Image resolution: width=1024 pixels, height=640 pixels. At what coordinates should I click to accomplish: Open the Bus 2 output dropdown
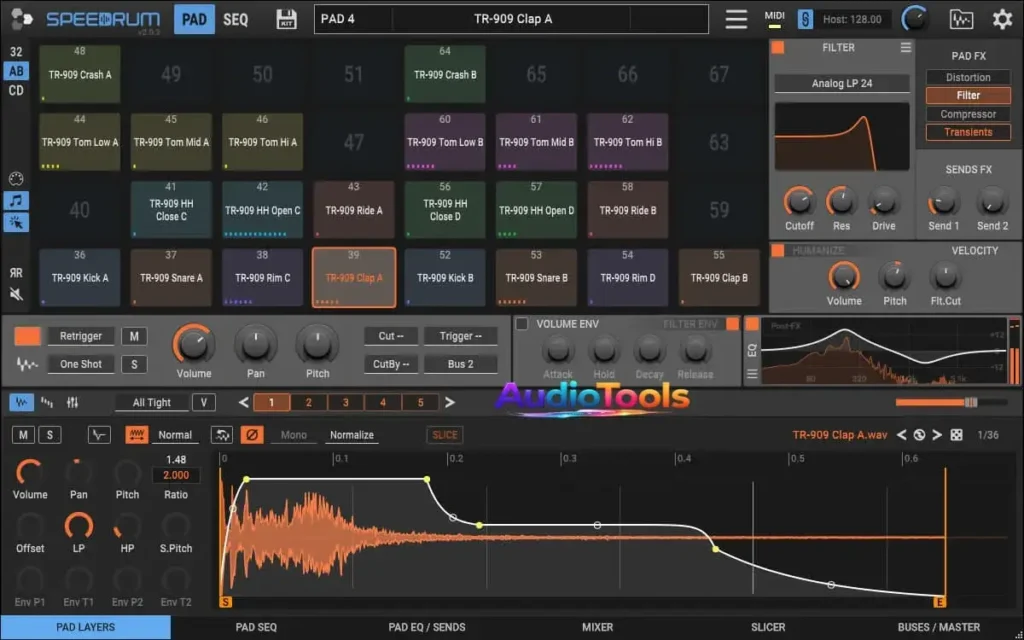pyautogui.click(x=460, y=364)
